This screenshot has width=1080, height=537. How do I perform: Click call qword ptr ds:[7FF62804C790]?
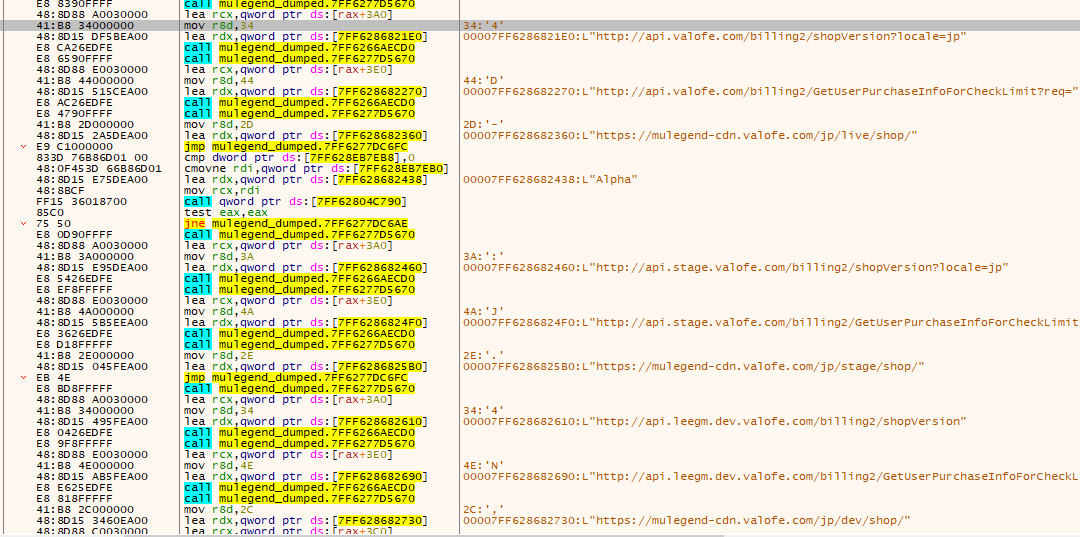pos(296,202)
